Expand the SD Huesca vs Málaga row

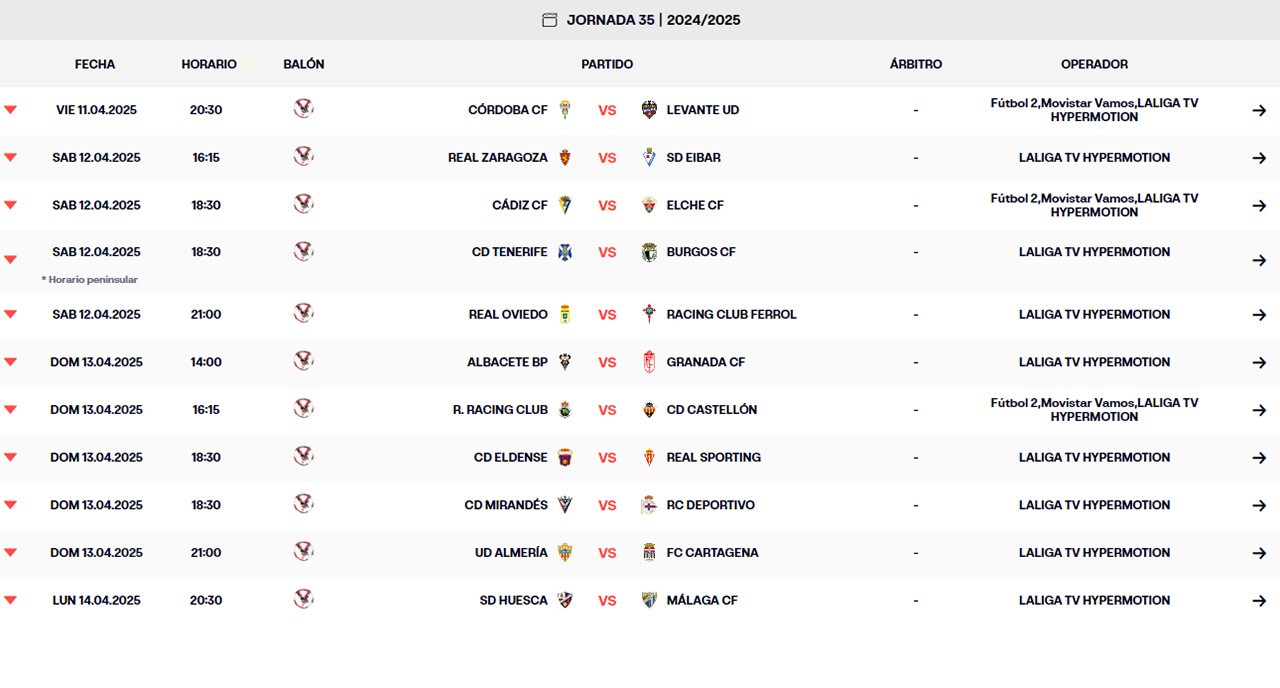pos(10,600)
